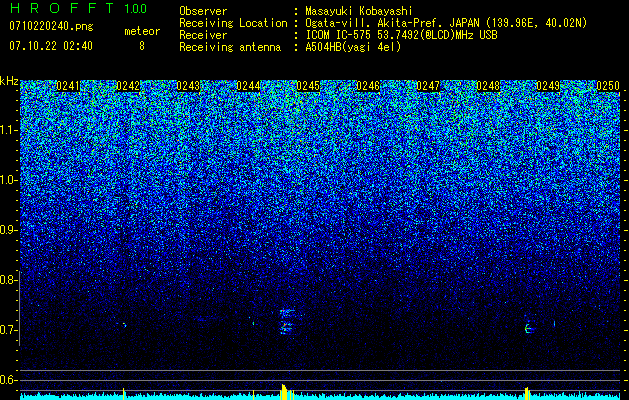
Task: Click the 0242 time marker
Action: (128, 86)
